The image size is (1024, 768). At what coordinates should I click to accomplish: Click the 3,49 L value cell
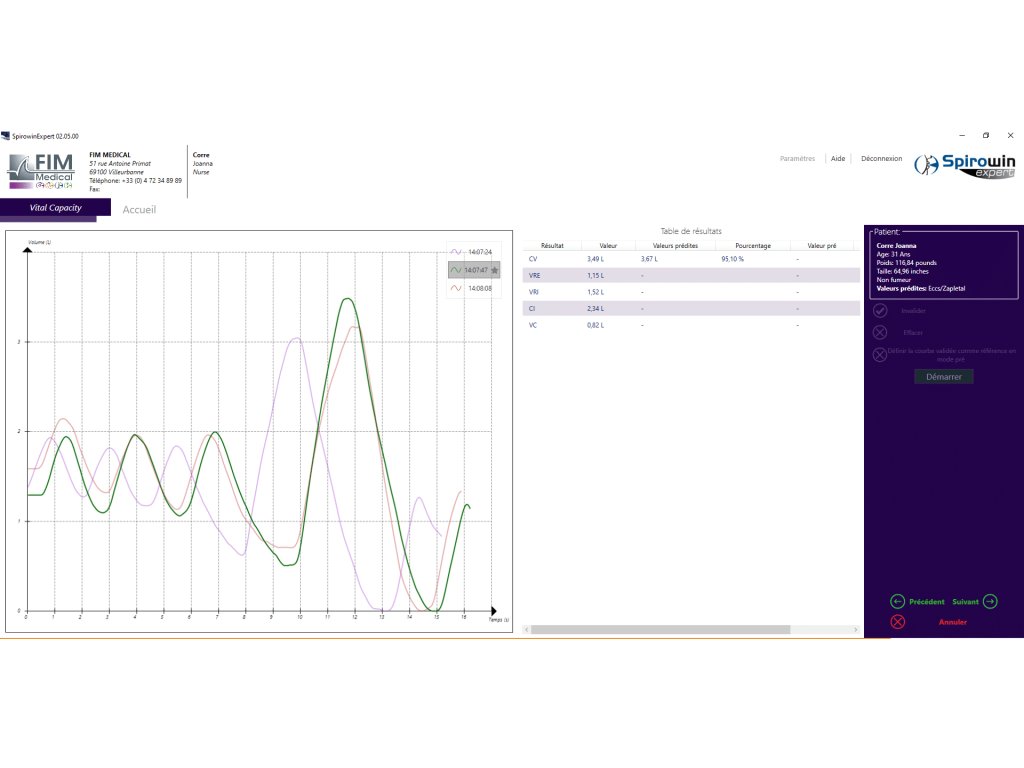tap(595, 259)
